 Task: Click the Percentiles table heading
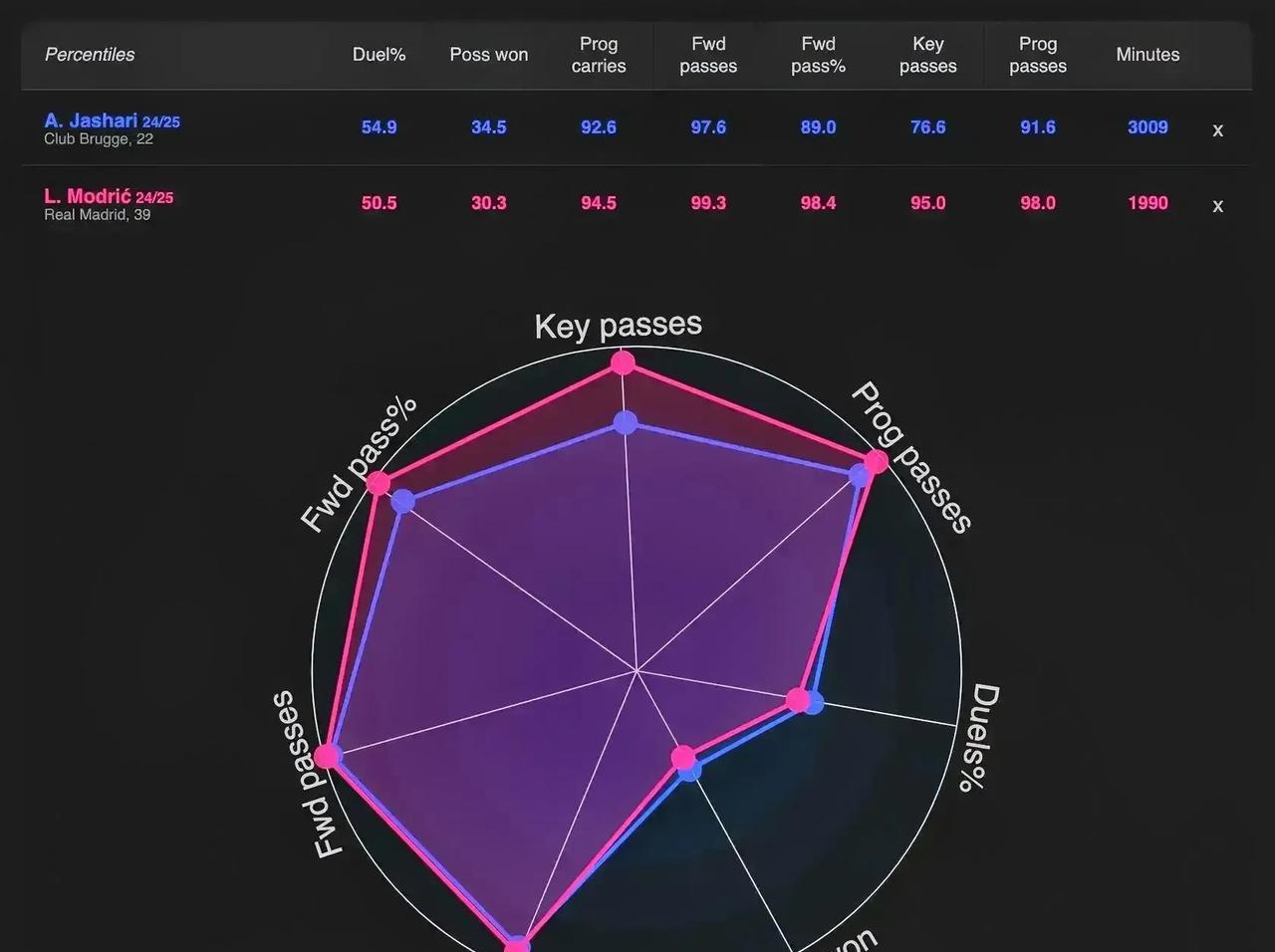[90, 55]
